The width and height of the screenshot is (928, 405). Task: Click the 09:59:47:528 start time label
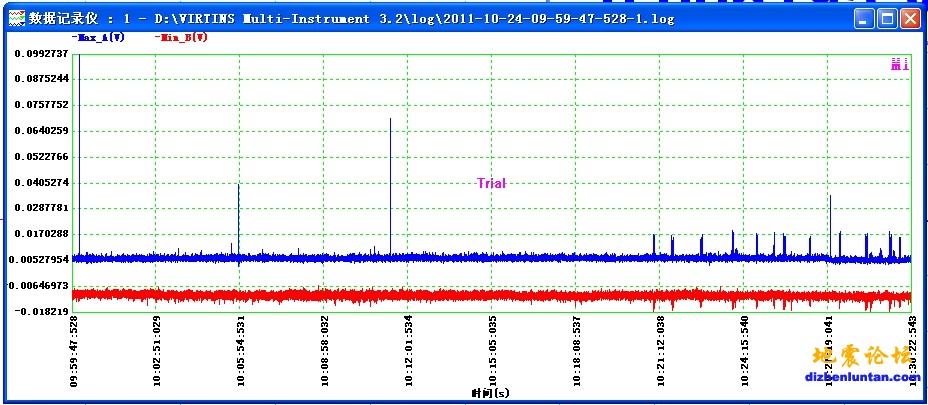click(x=74, y=351)
